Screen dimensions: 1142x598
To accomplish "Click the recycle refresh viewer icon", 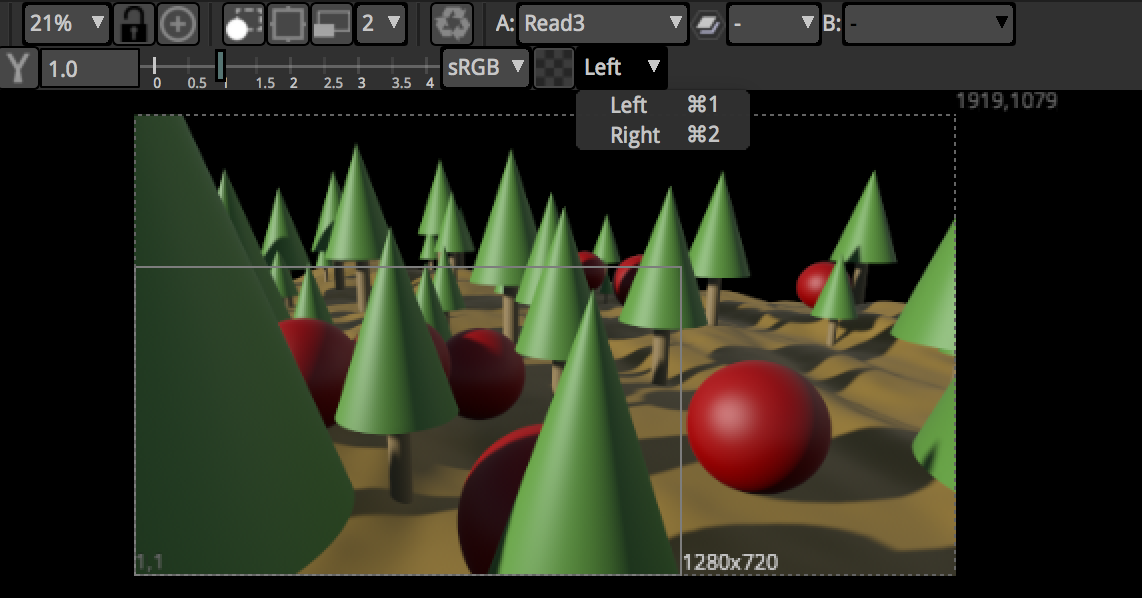I will click(452, 23).
